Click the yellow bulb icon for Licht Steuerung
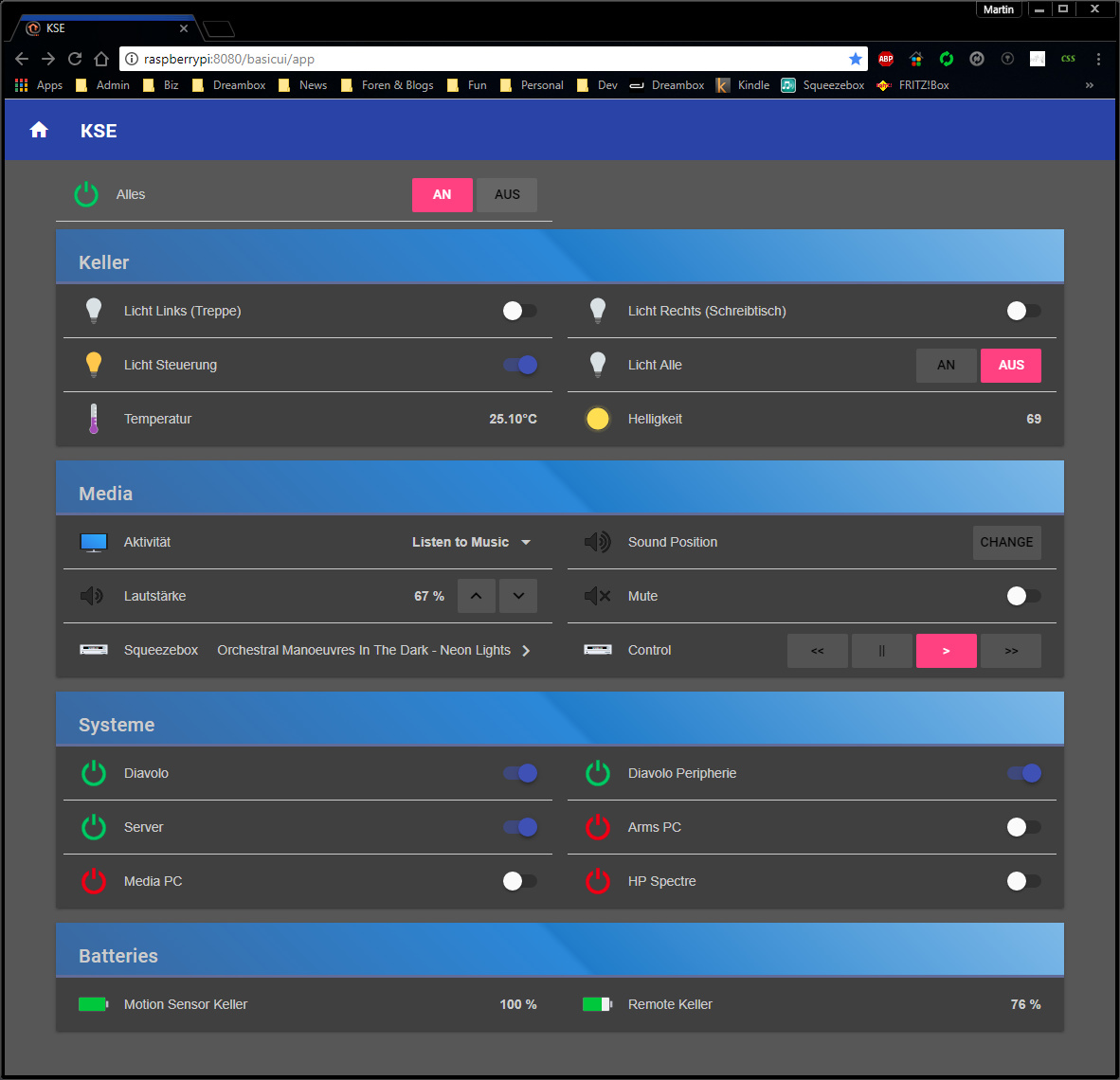1120x1080 pixels. (x=94, y=365)
